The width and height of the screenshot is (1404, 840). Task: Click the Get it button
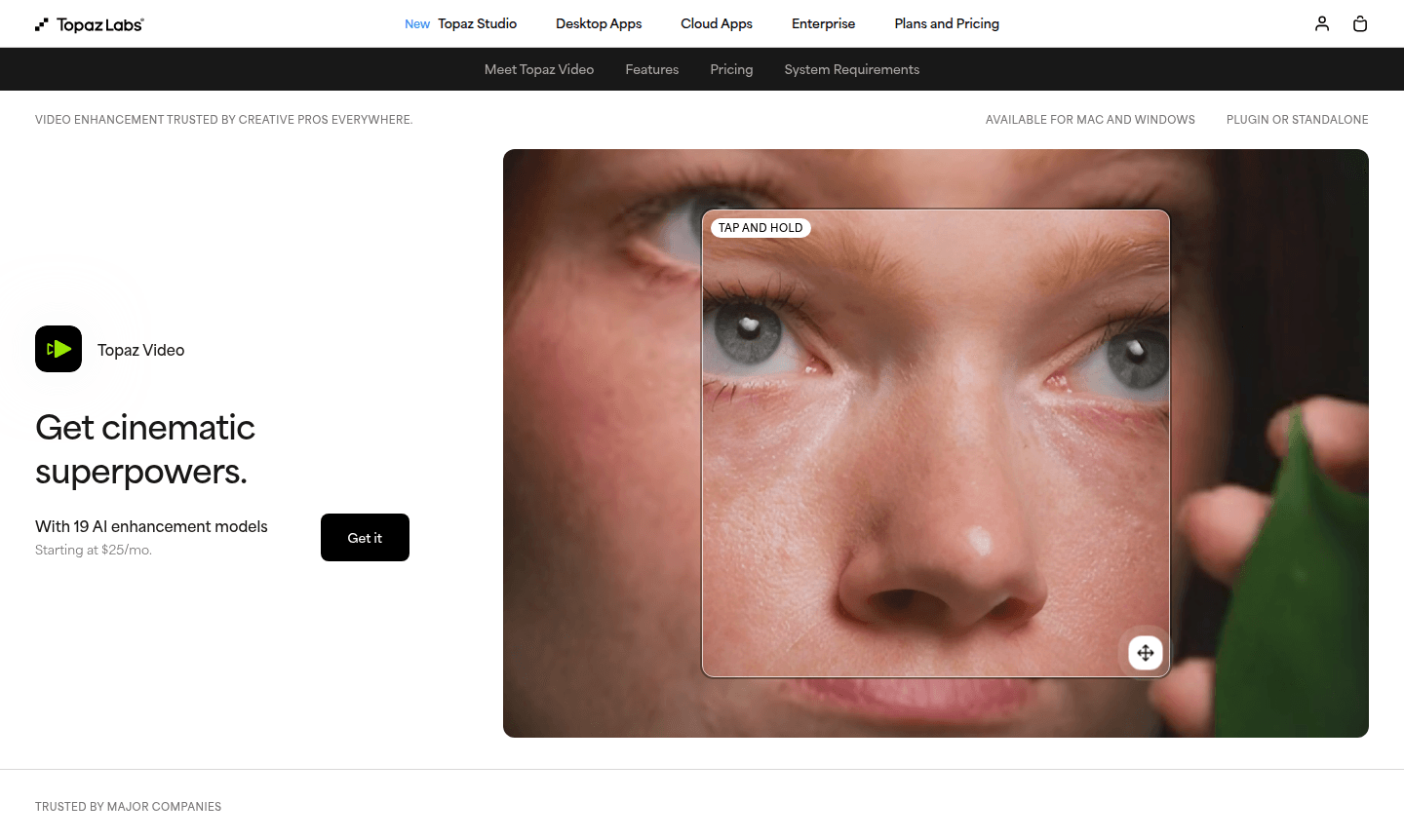click(365, 537)
